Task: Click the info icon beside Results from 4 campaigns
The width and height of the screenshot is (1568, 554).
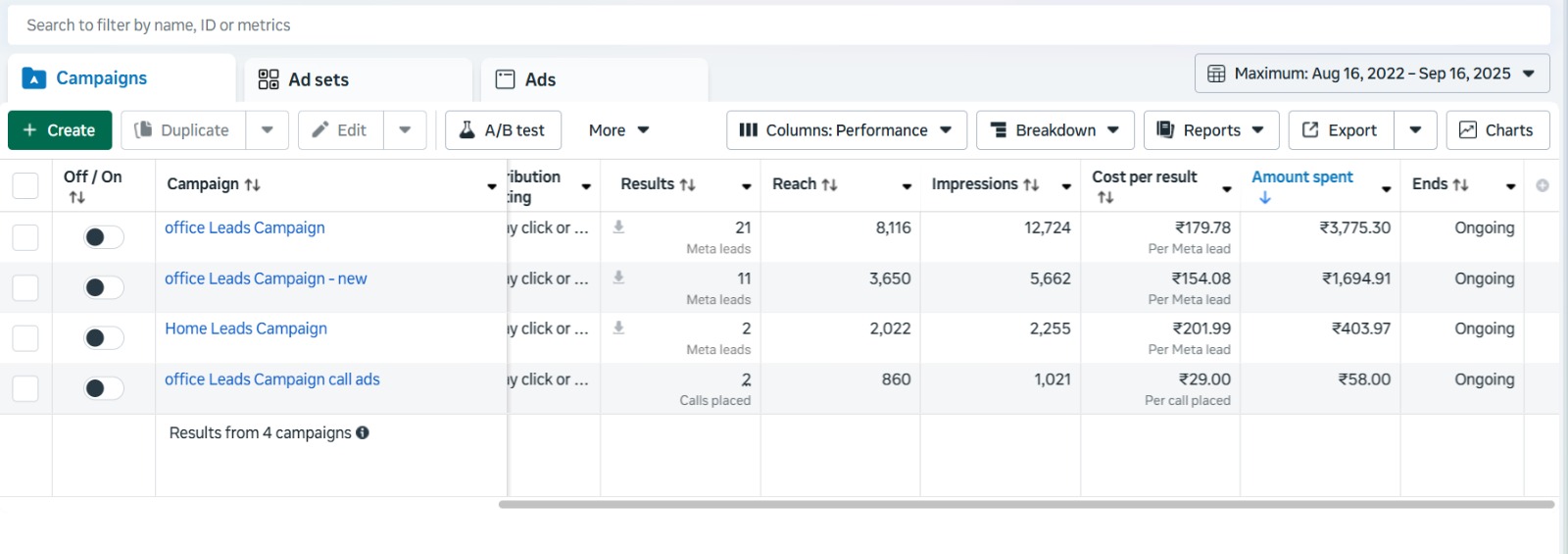Action: [x=363, y=432]
